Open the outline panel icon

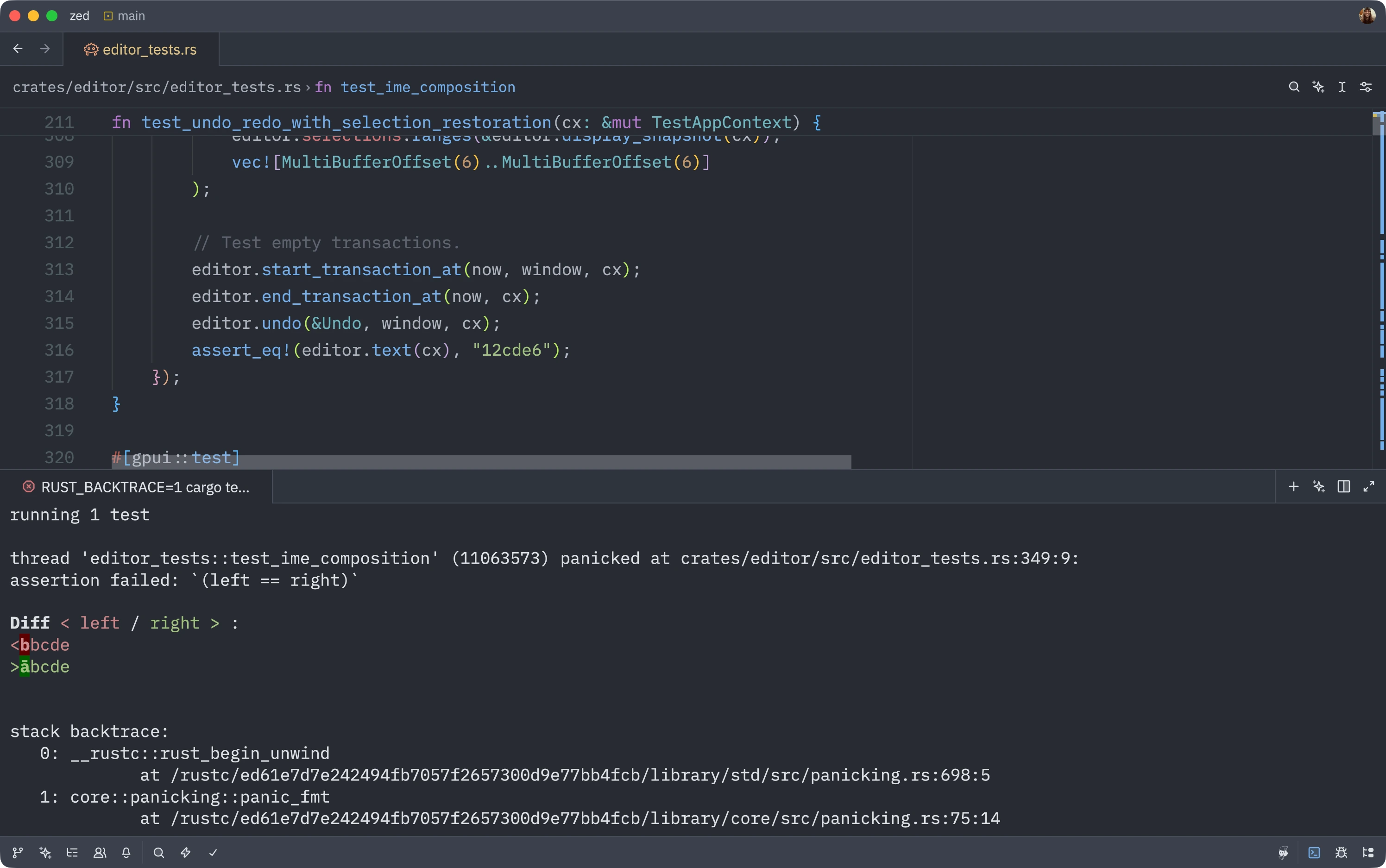pos(73,853)
